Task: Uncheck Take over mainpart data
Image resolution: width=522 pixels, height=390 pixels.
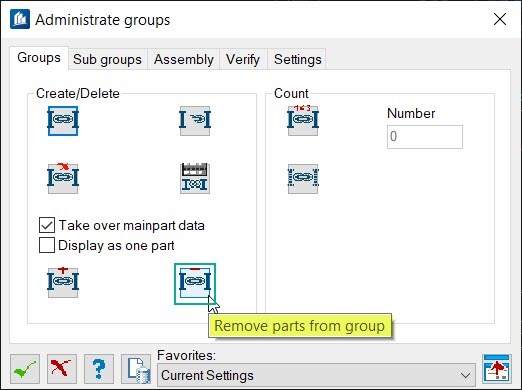Action: tap(47, 225)
